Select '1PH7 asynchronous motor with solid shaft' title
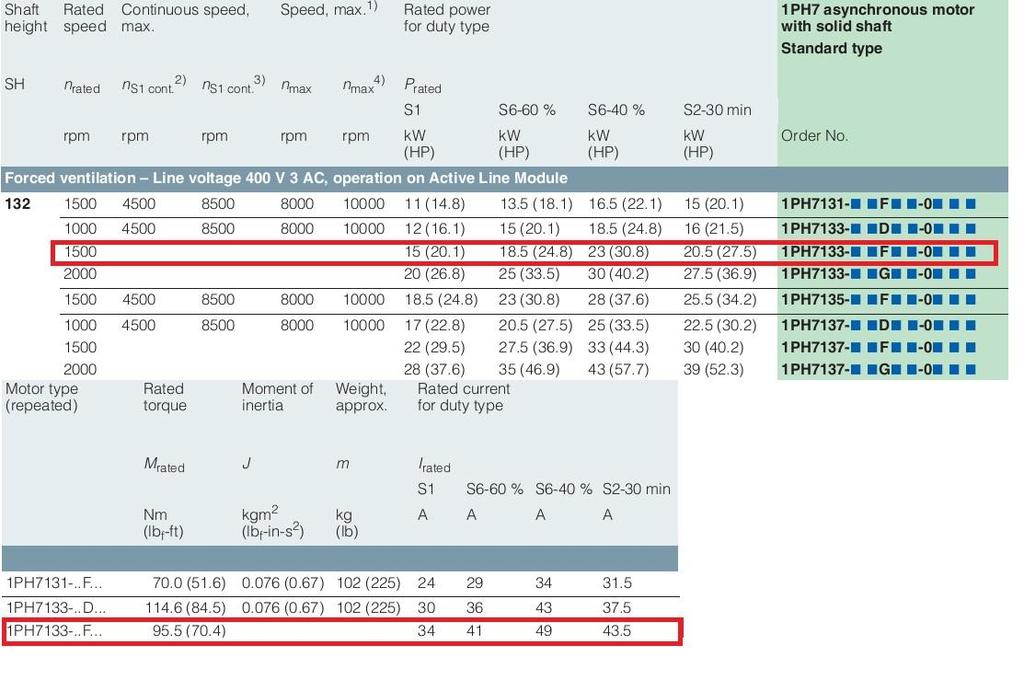The height and width of the screenshot is (680, 1024). coord(877,18)
